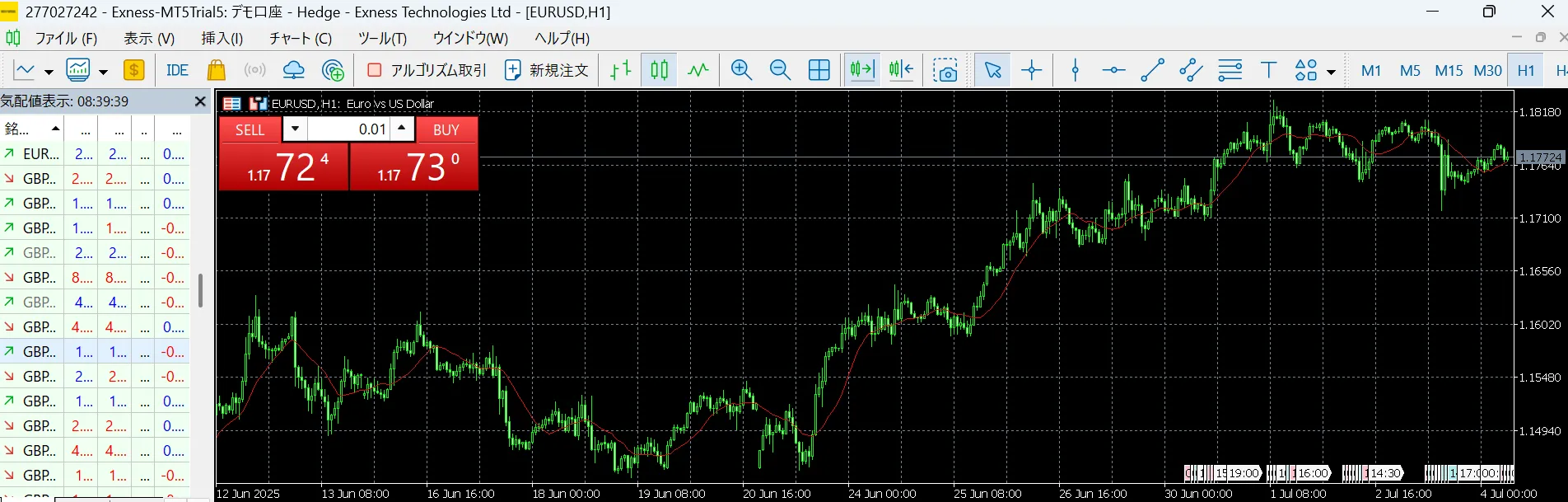Click the Signals broadcast icon

254,70
